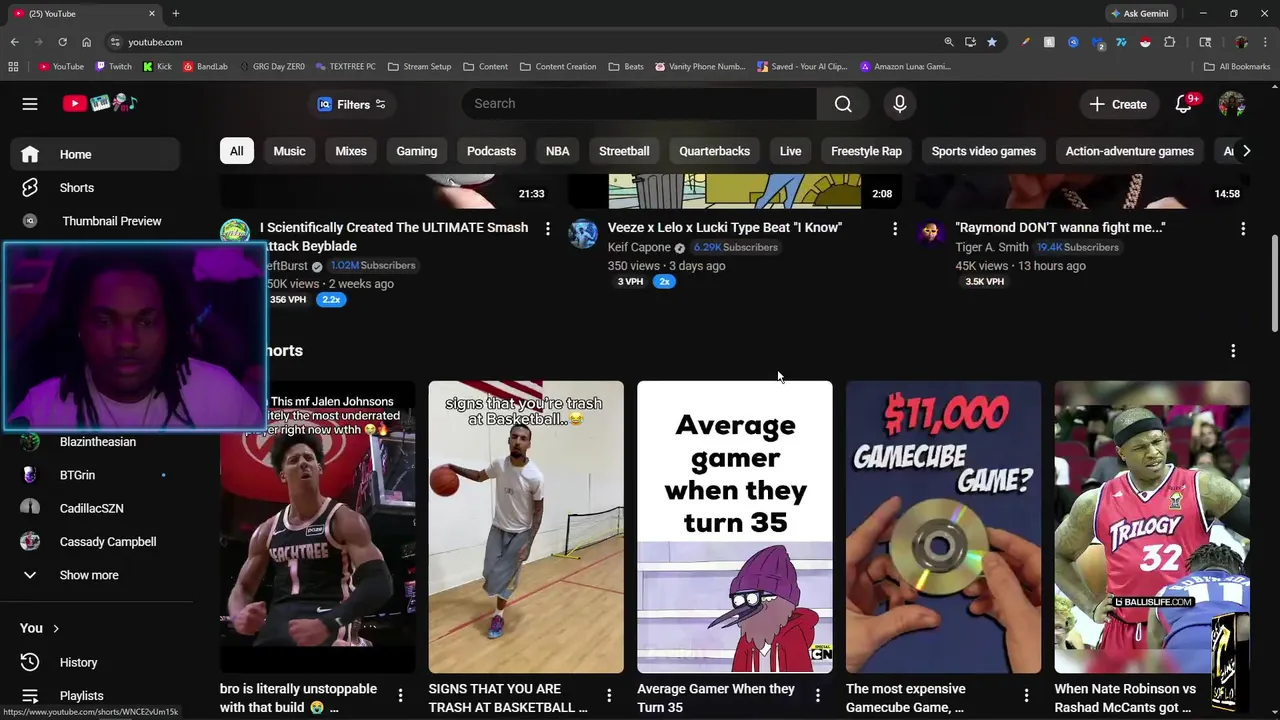Open options for most expensive Gamecube short

[x=1026, y=695]
